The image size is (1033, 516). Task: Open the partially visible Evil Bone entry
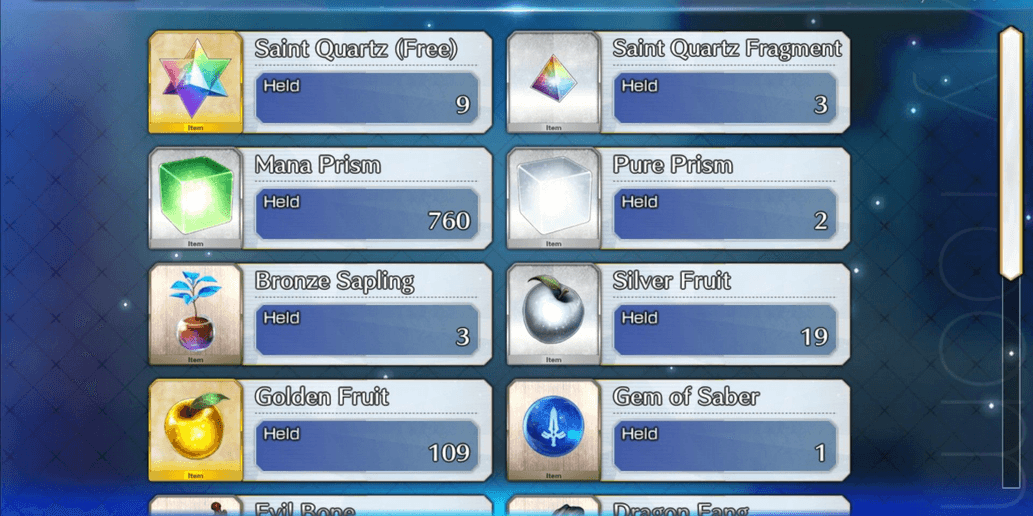click(x=320, y=506)
